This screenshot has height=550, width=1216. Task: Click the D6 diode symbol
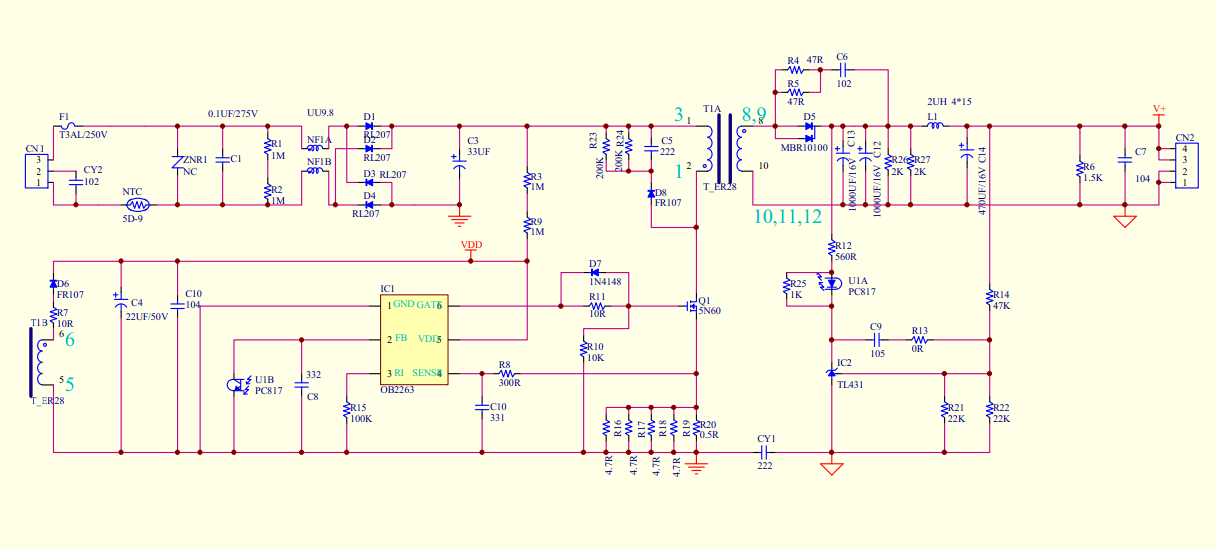coord(53,284)
